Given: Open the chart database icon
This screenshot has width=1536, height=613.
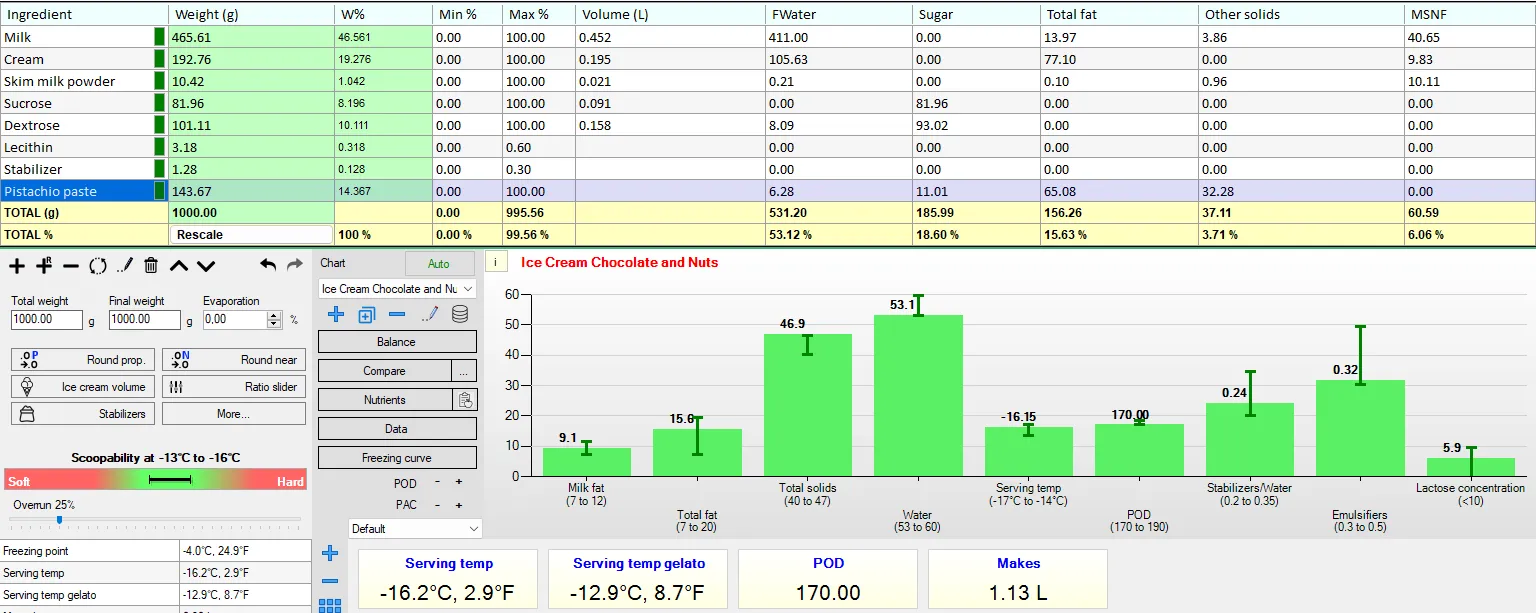Looking at the screenshot, I should (460, 315).
